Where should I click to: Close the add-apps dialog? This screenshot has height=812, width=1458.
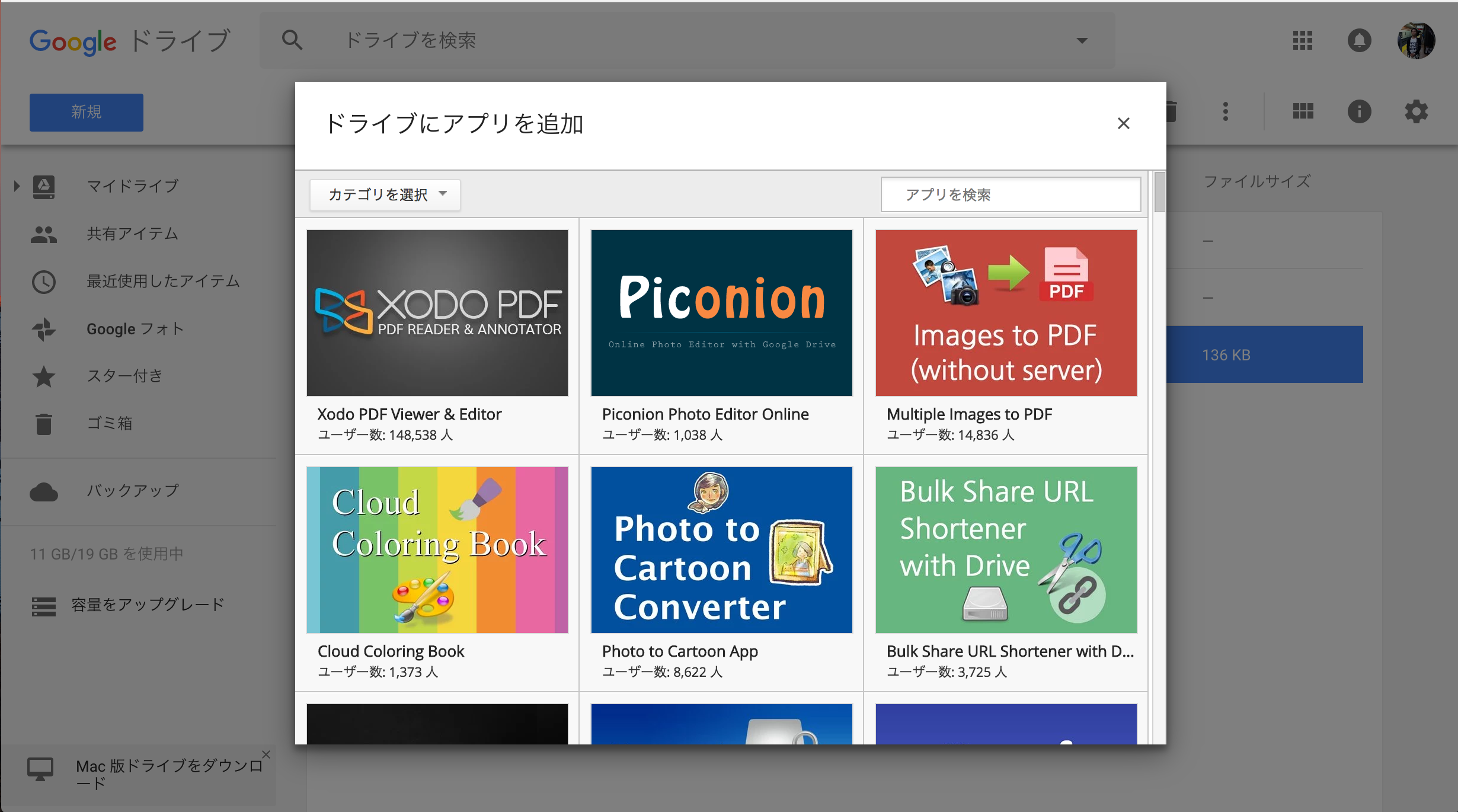click(x=1124, y=123)
